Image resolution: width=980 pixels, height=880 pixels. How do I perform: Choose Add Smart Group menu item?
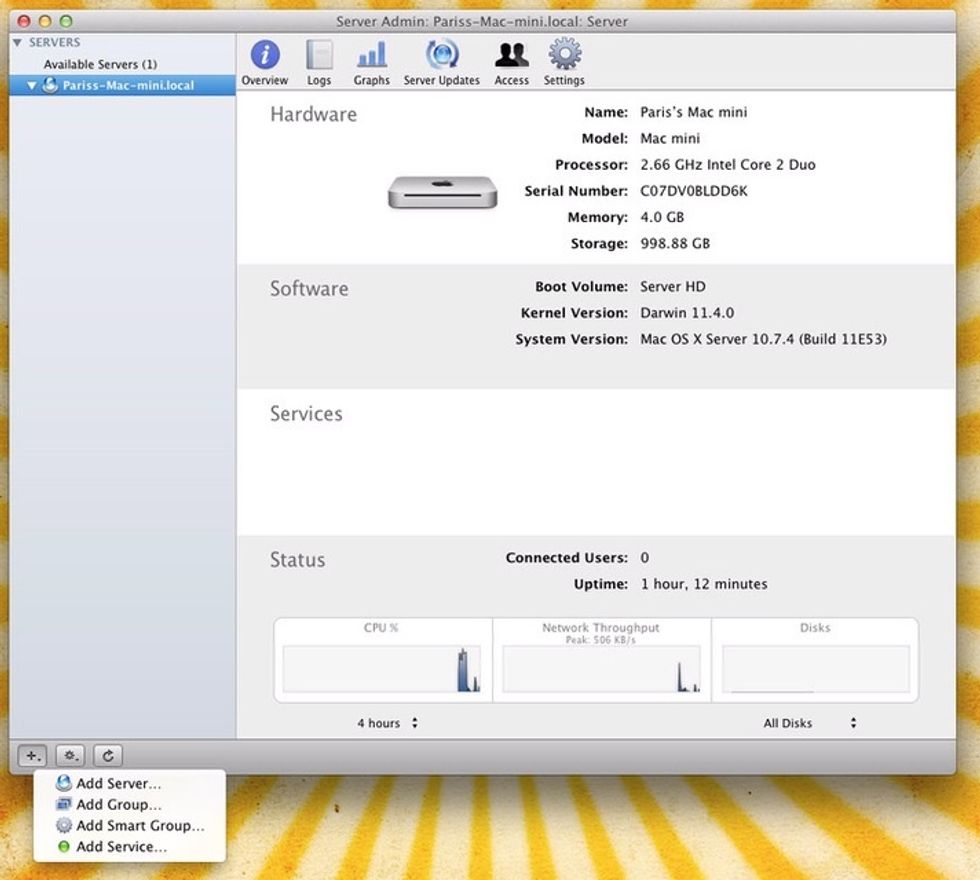click(x=139, y=826)
